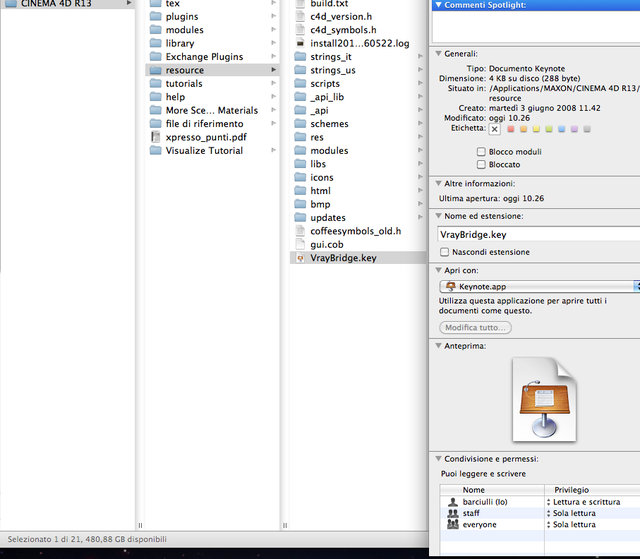Screen dimensions: 640x559
Task: Apply the purple label color
Action: [x=574, y=129]
